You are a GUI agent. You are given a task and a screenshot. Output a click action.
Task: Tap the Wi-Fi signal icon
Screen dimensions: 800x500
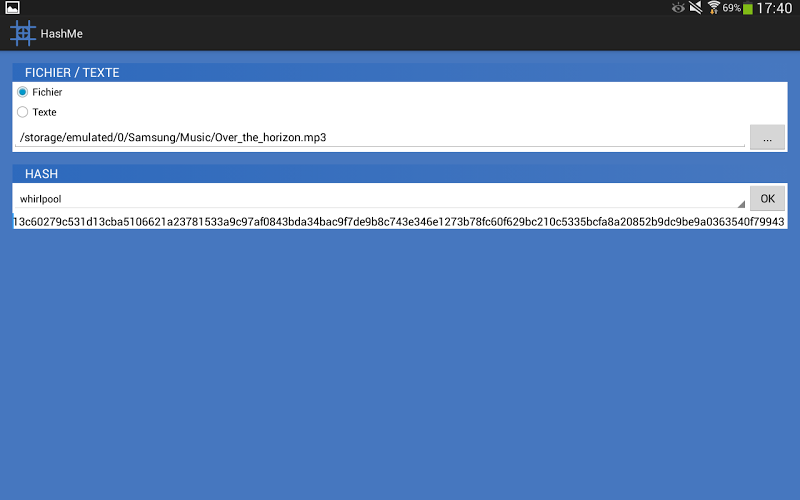(714, 8)
